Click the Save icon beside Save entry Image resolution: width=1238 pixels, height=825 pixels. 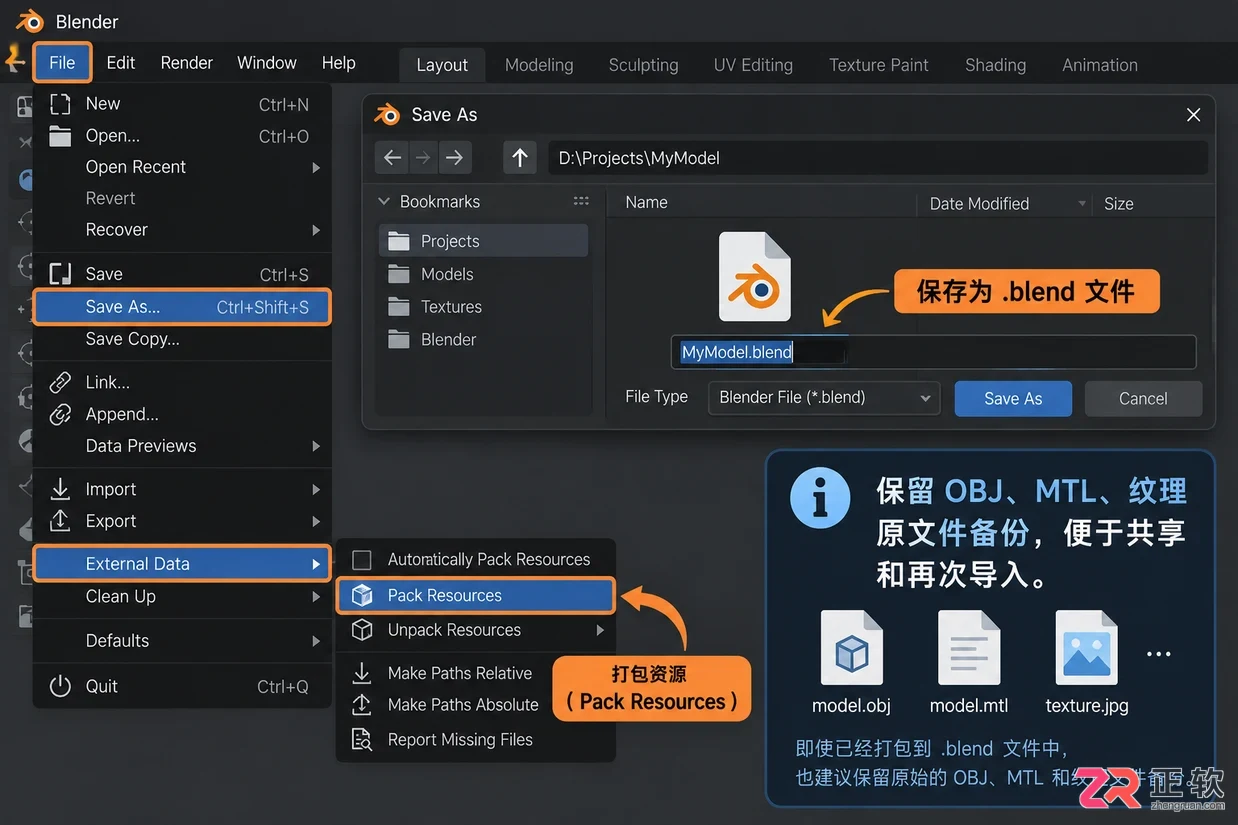coord(60,274)
